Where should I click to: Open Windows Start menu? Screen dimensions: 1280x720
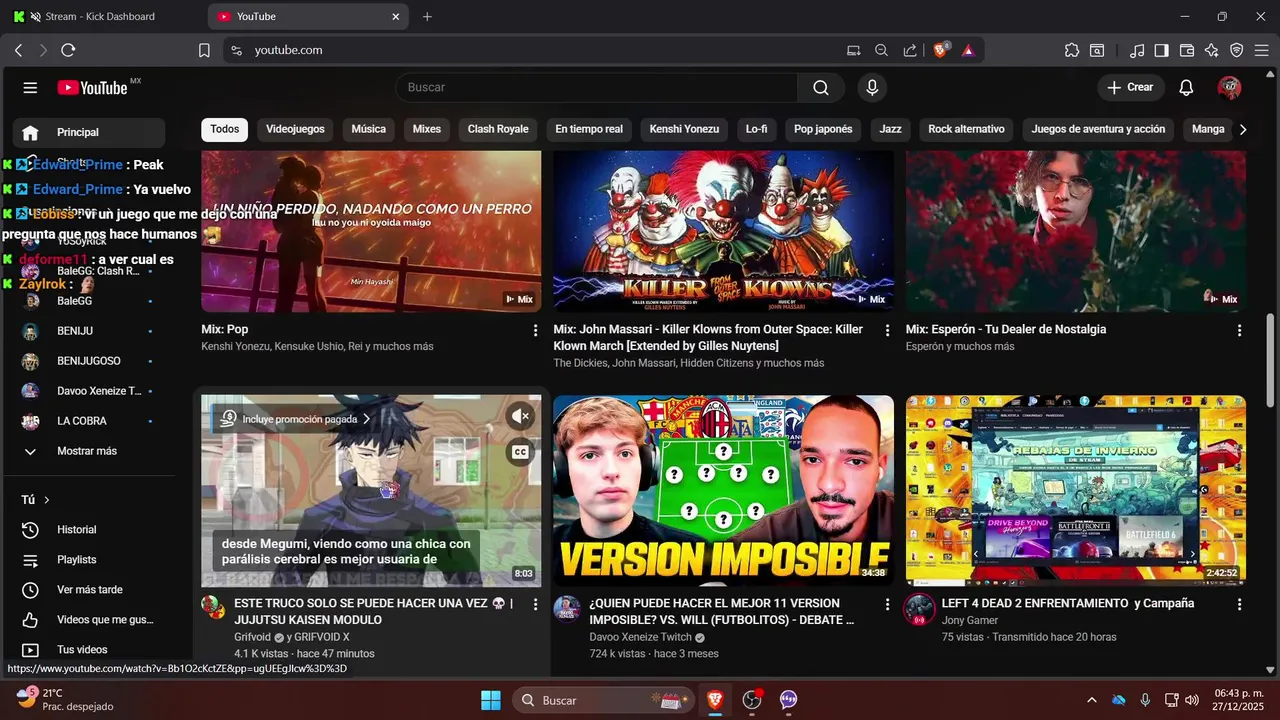coord(491,700)
